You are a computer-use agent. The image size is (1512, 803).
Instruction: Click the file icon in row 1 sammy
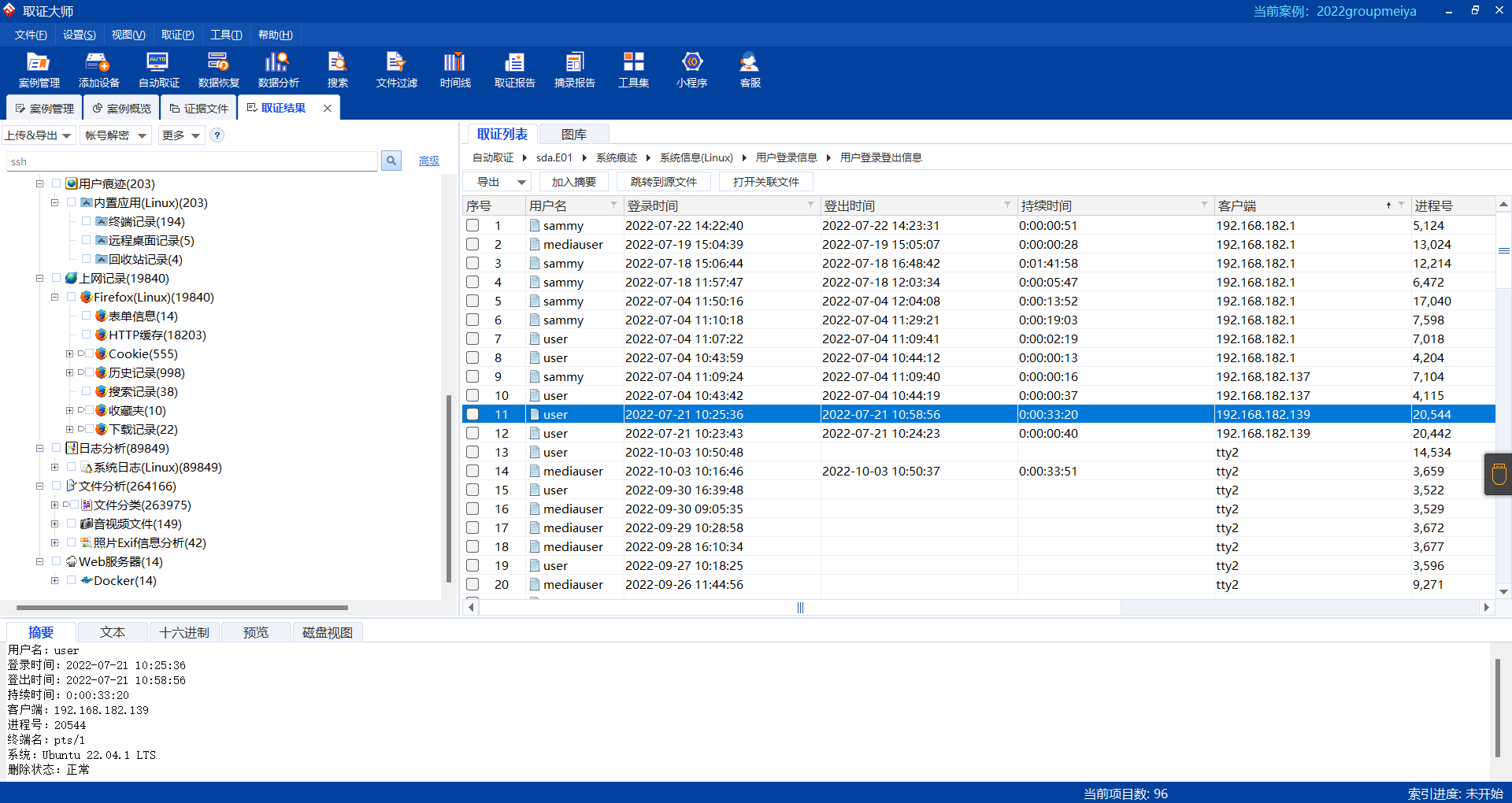[535, 225]
